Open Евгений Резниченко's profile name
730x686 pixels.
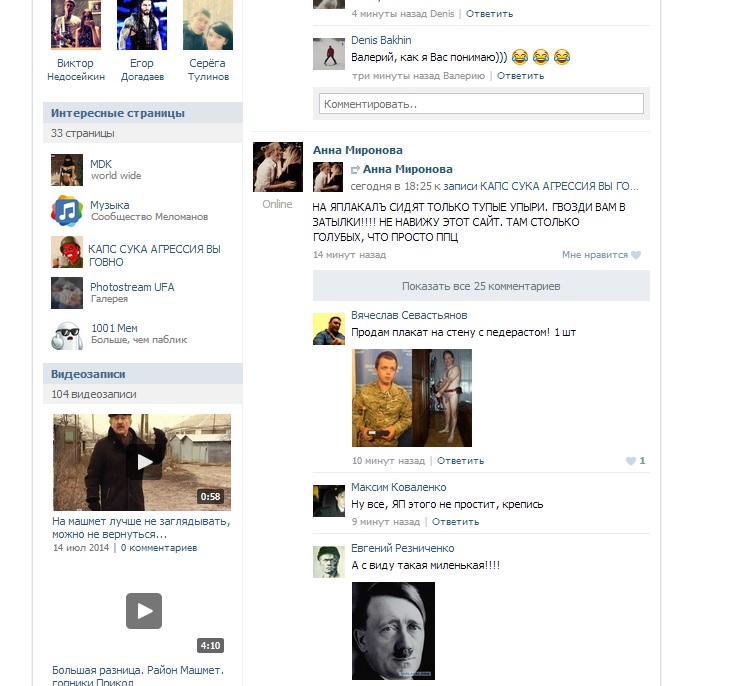pyautogui.click(x=403, y=549)
